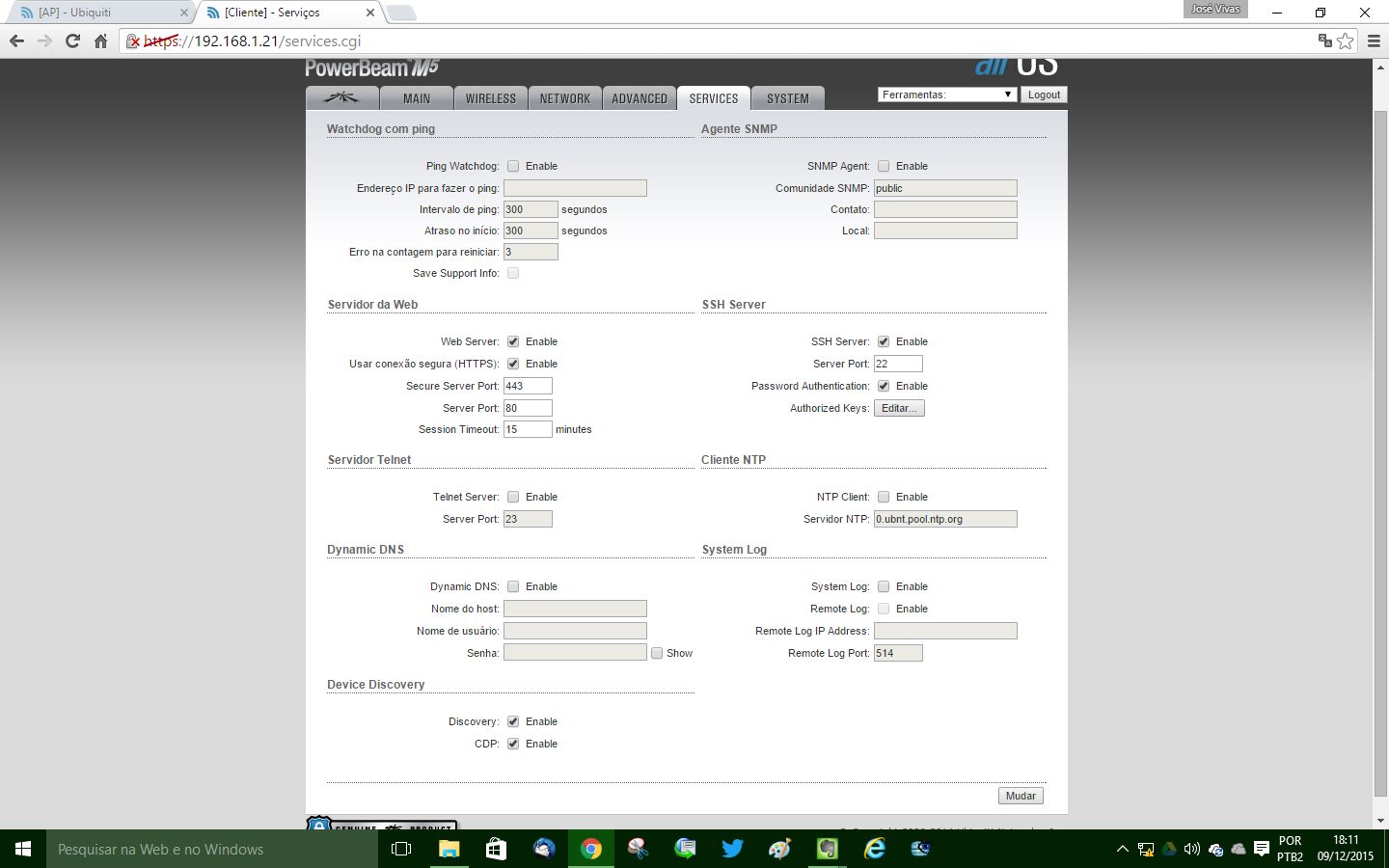The width and height of the screenshot is (1389, 868).
Task: Open Twitter from the taskbar
Action: [x=732, y=849]
